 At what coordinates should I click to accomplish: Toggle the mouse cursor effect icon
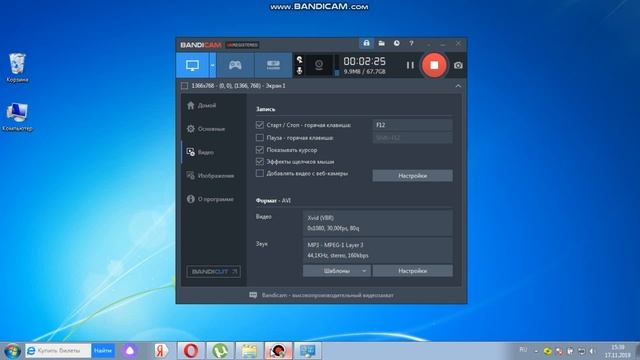click(300, 60)
